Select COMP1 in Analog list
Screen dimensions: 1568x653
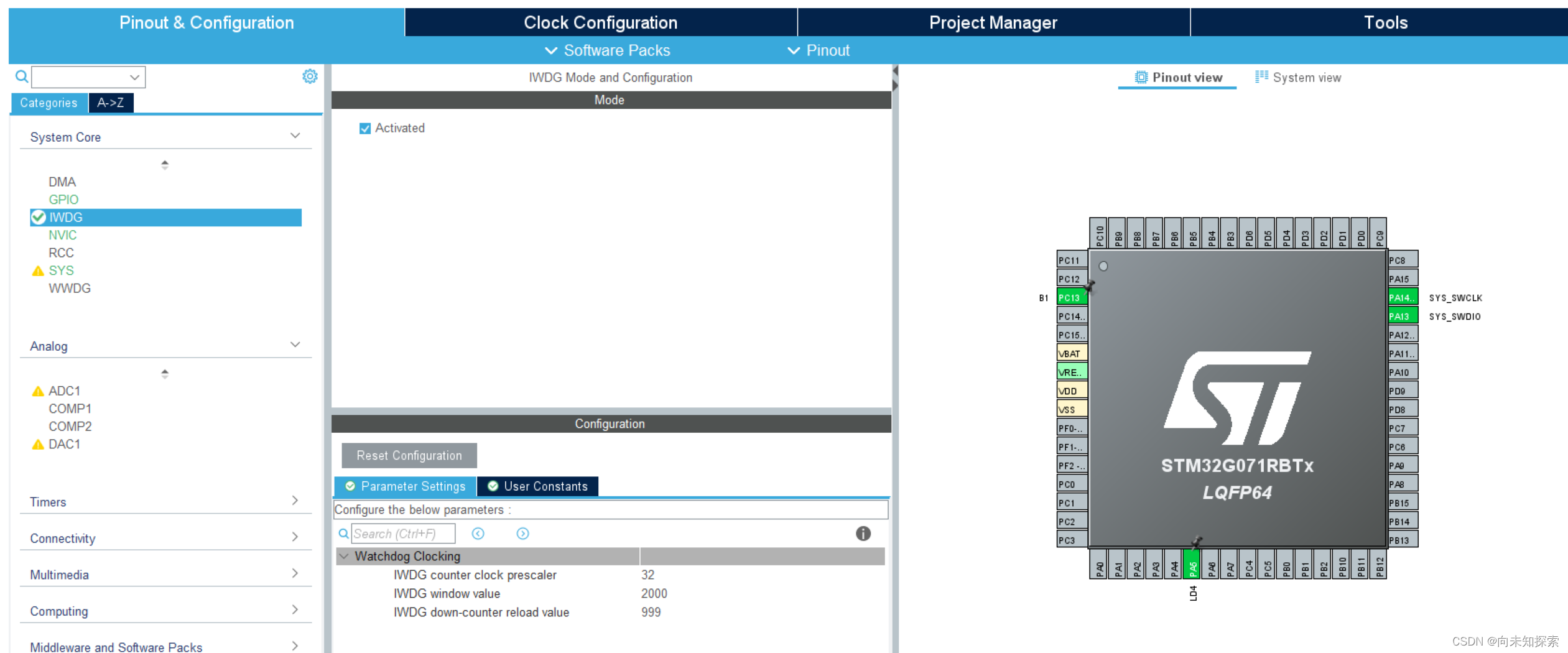click(x=70, y=409)
